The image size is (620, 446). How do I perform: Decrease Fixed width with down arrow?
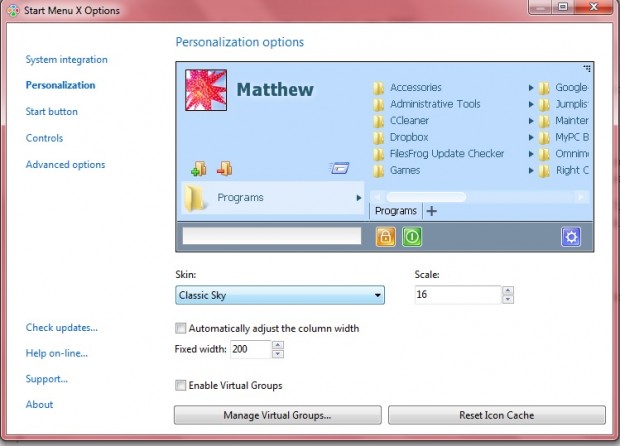(278, 354)
